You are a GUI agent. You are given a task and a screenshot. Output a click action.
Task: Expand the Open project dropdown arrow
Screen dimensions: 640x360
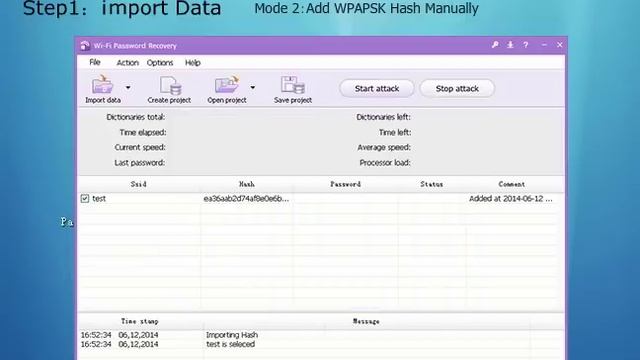click(253, 88)
